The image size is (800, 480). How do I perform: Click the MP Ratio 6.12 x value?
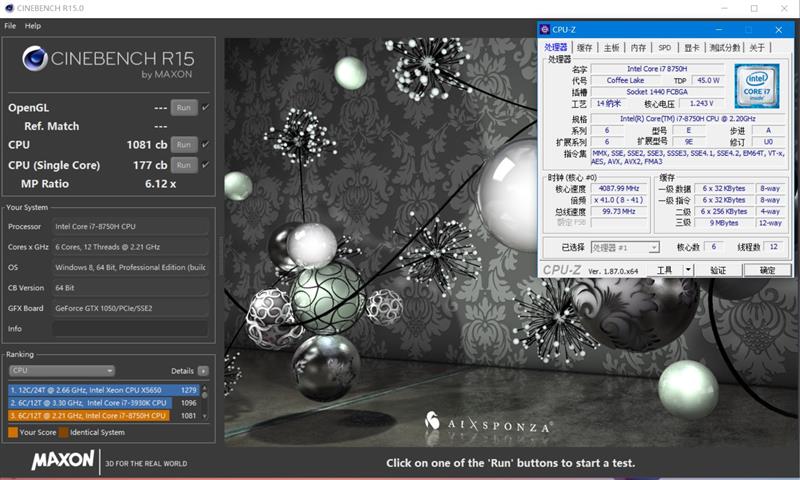(160, 184)
